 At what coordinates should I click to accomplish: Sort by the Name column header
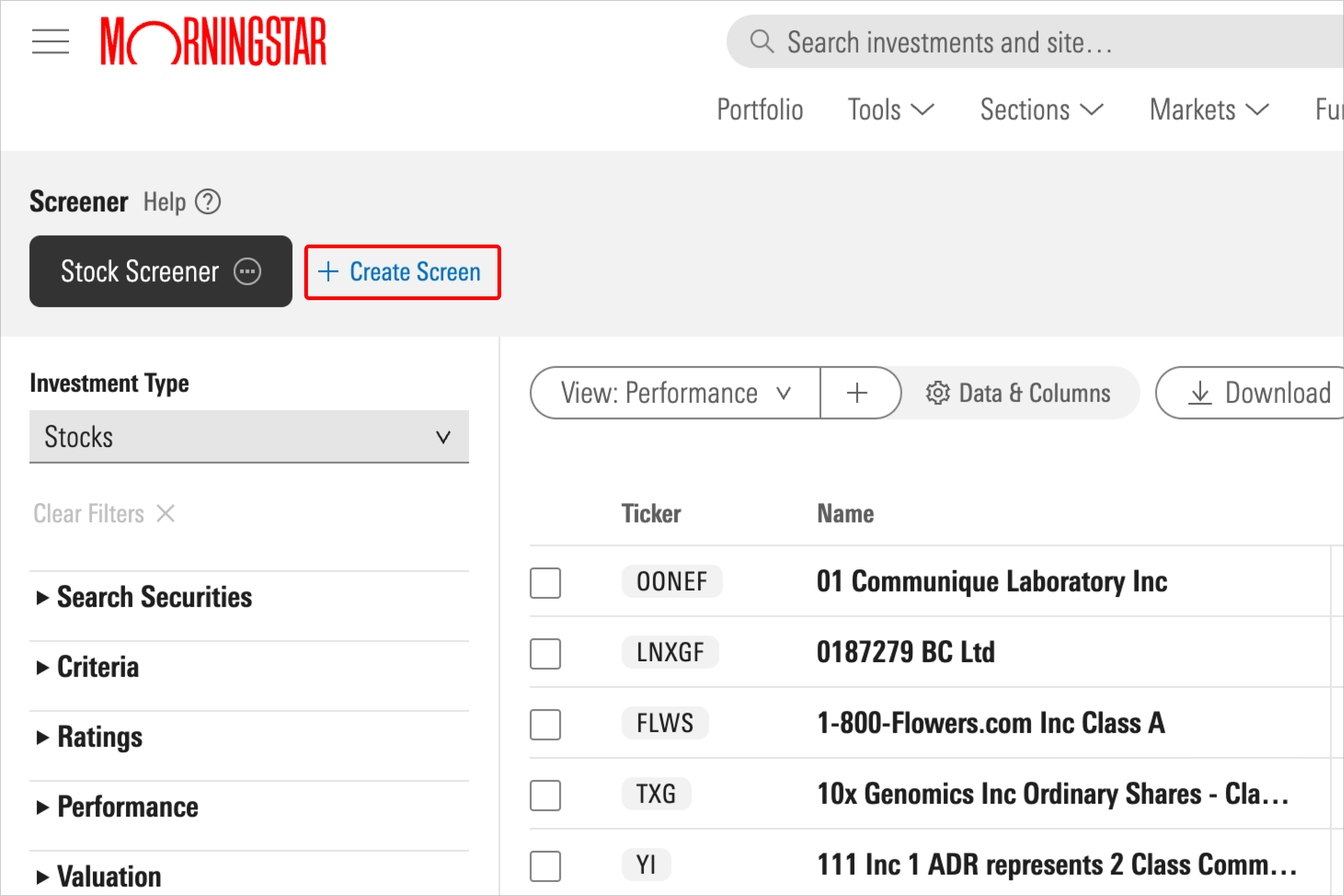(845, 513)
